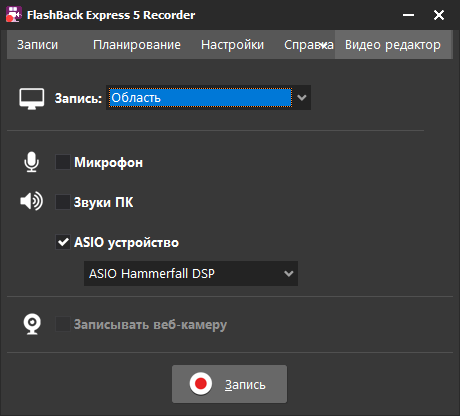Open the Настройки menu

coord(232,45)
